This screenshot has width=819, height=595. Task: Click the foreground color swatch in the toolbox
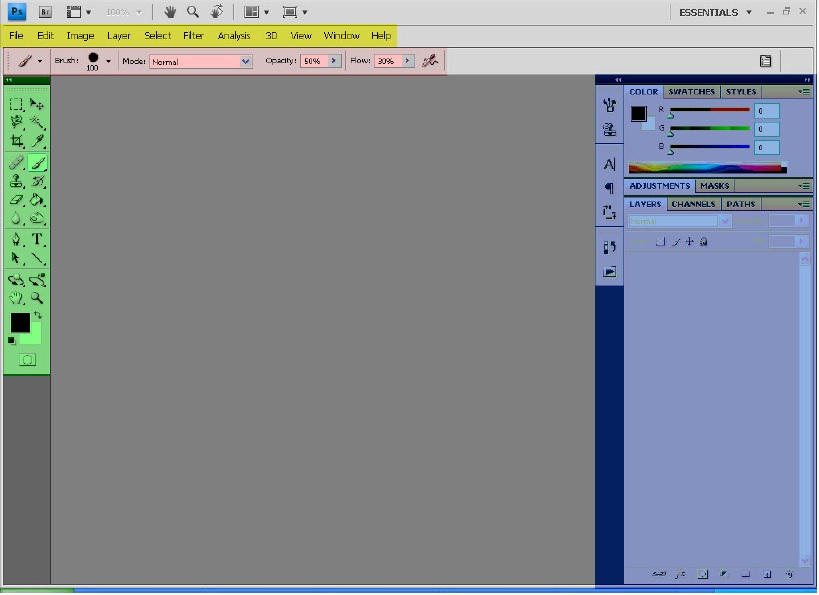click(x=20, y=323)
